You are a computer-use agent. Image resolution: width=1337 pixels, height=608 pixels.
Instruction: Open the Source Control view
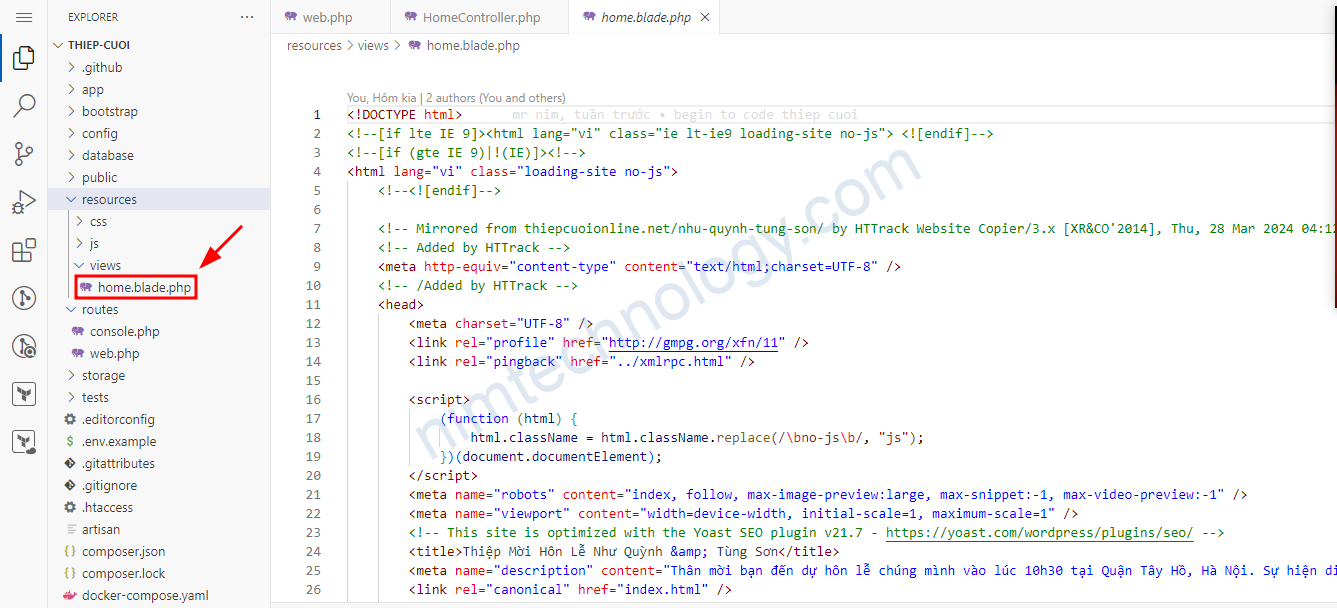pyautogui.click(x=24, y=153)
